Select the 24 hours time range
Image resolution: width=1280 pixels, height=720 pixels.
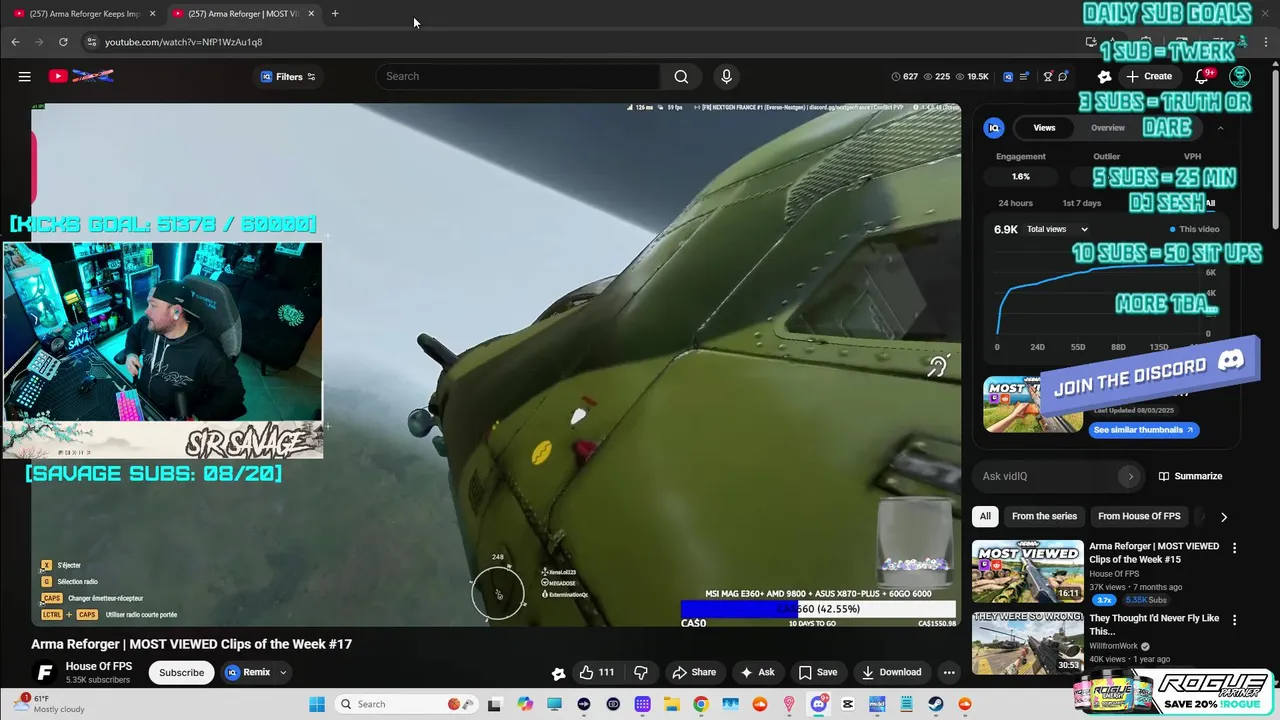point(1015,203)
